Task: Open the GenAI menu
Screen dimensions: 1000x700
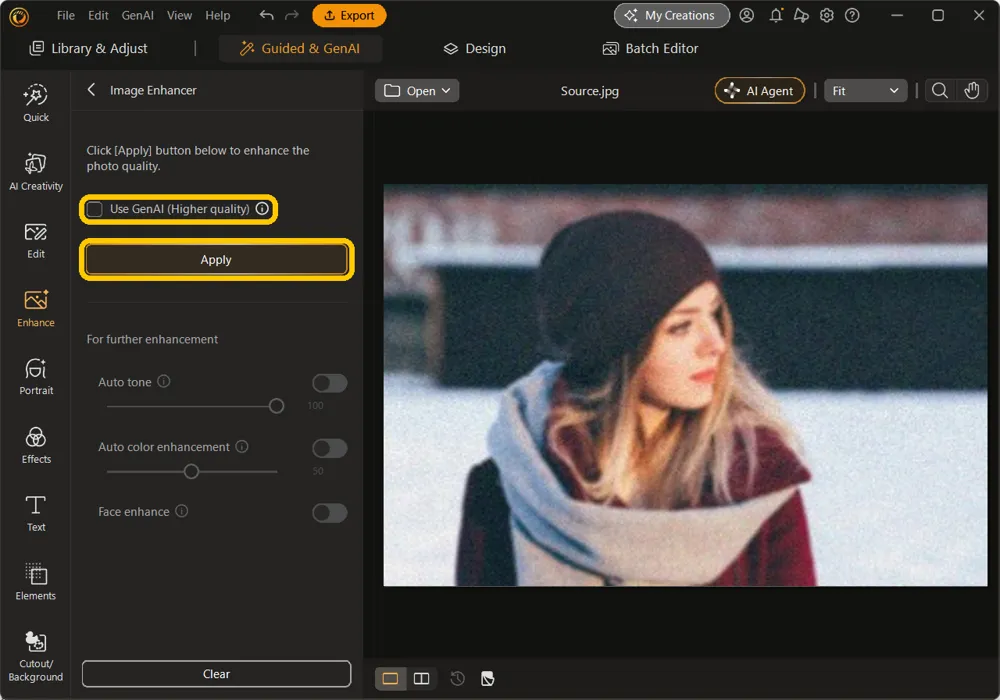Action: point(138,15)
